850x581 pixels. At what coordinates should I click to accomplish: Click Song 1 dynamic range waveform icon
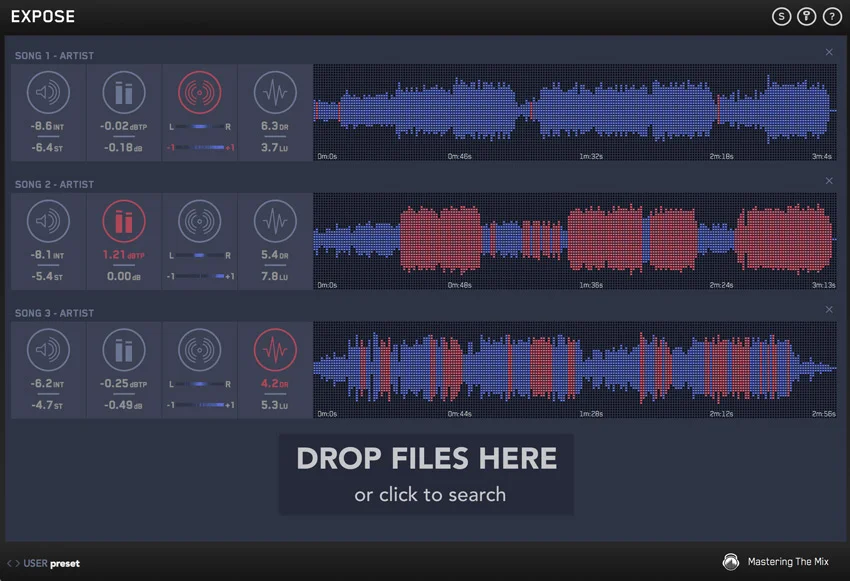point(275,93)
